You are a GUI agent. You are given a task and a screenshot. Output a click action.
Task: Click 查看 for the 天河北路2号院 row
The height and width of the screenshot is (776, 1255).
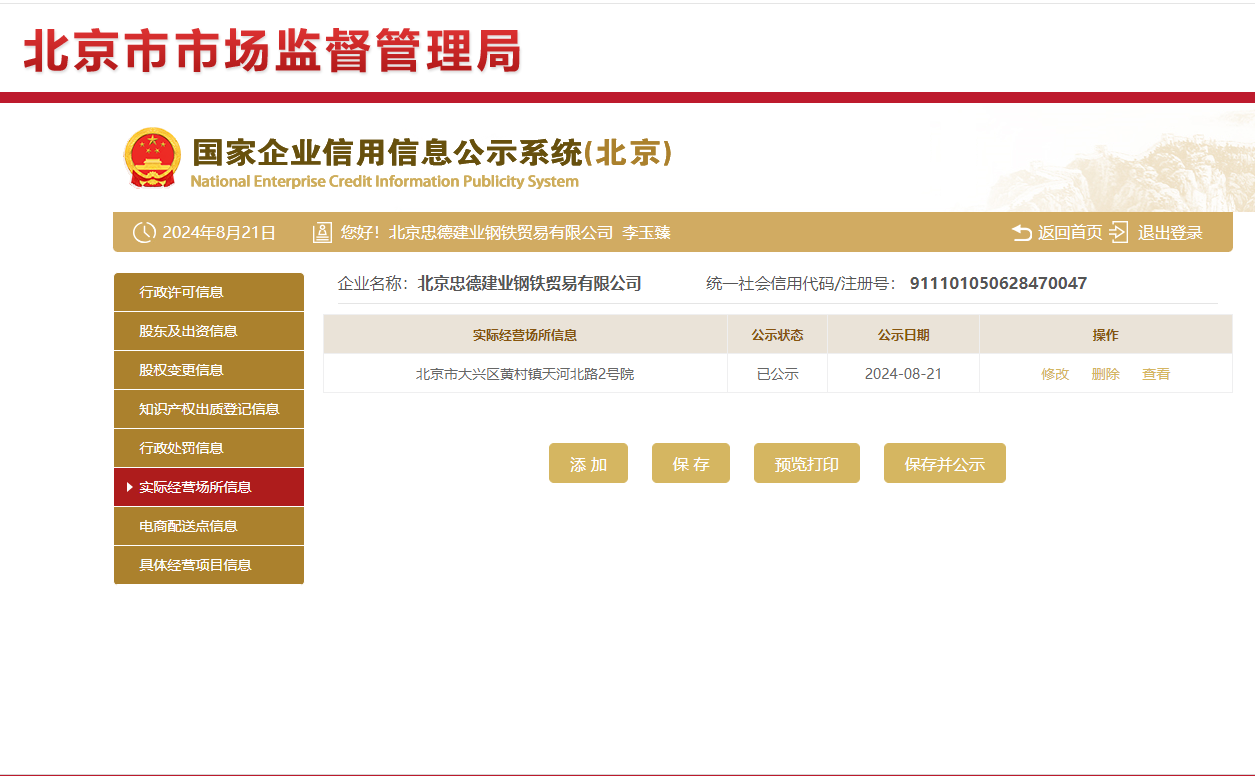point(1156,374)
